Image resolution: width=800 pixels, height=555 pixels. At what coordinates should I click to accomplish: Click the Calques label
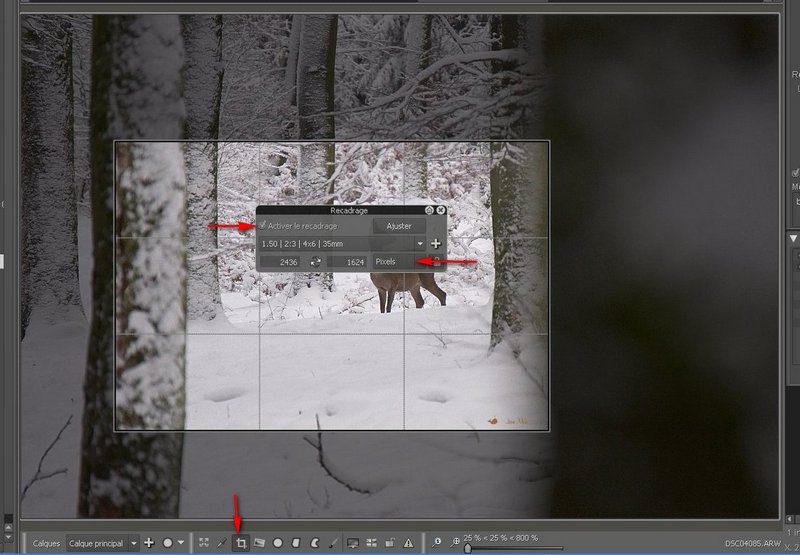click(x=46, y=543)
